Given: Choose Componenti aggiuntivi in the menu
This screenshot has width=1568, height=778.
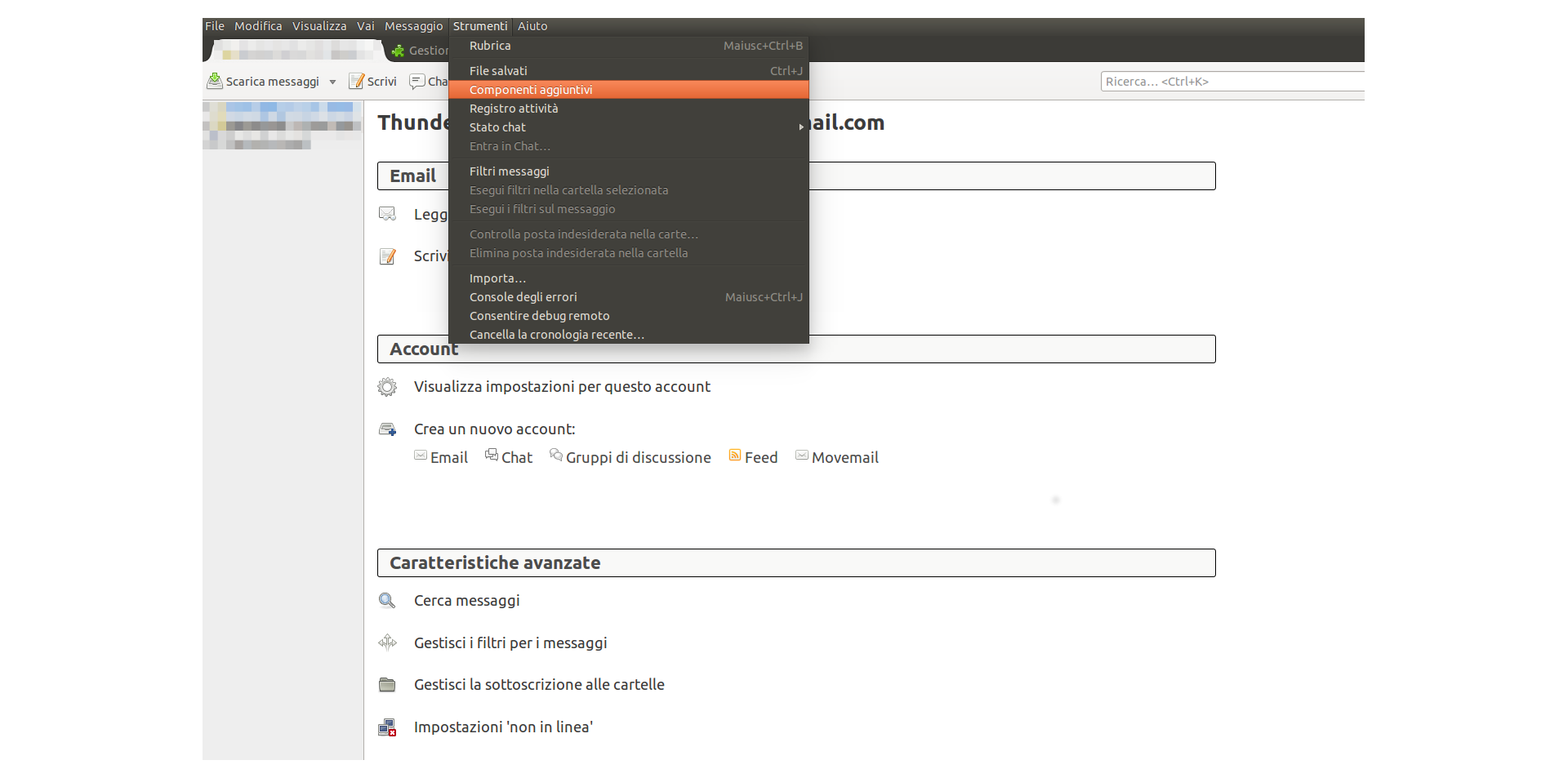Looking at the screenshot, I should (x=629, y=90).
